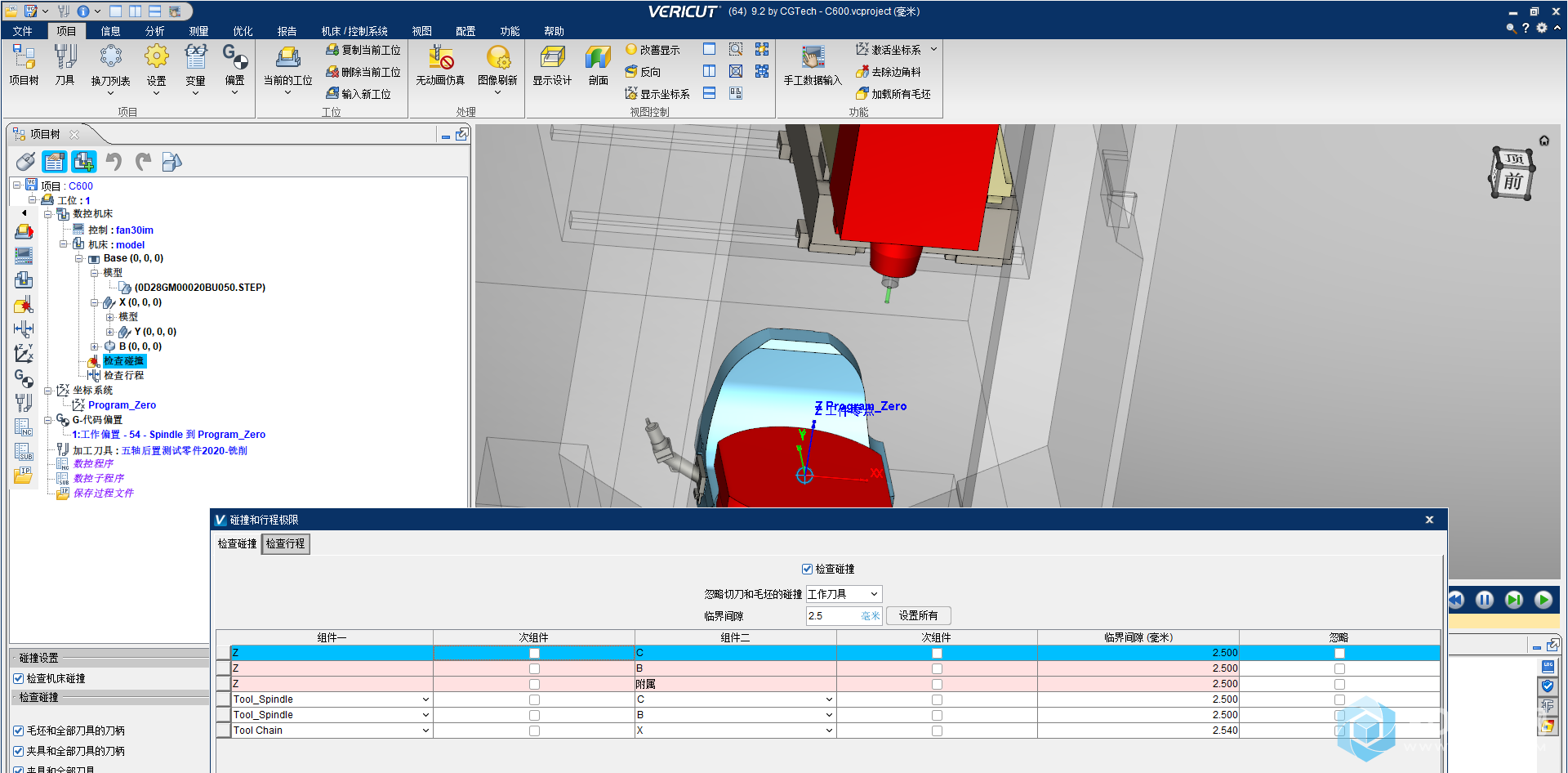The image size is (1568, 773).
Task: Click 复制当前工位 copy current setup
Action: pos(363,50)
